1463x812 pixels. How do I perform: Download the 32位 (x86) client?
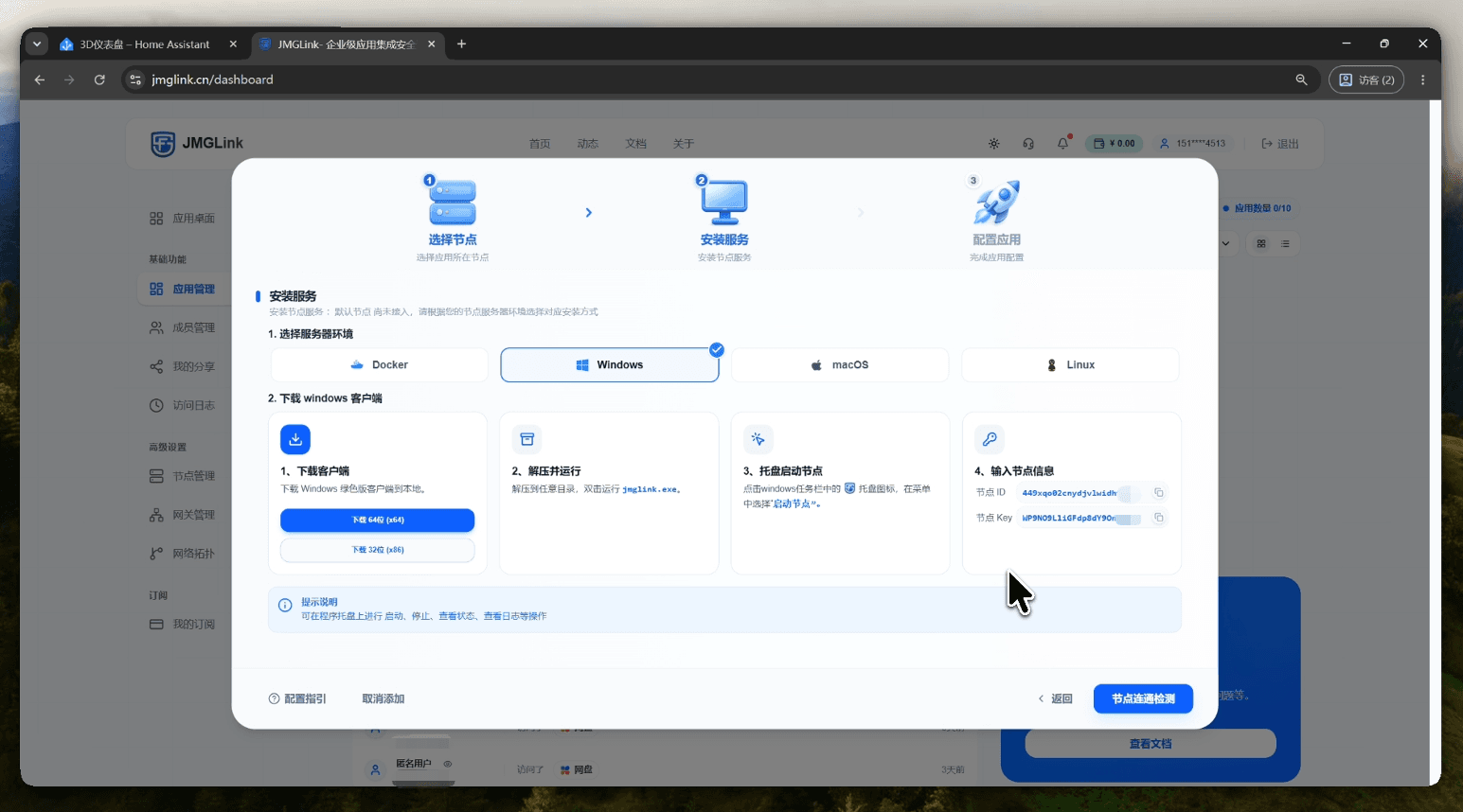pyautogui.click(x=378, y=550)
